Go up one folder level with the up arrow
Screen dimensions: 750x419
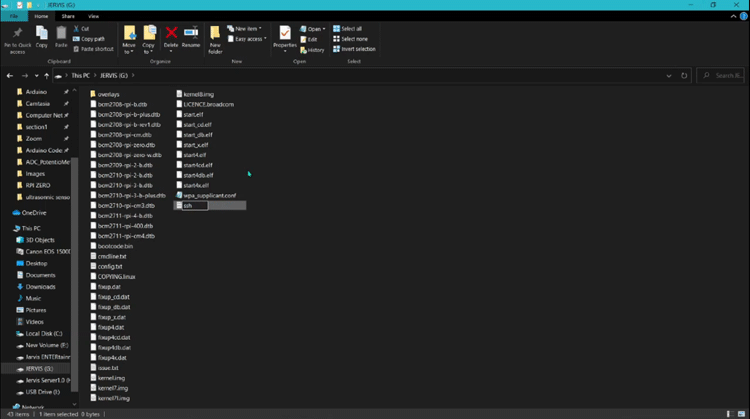(x=47, y=75)
